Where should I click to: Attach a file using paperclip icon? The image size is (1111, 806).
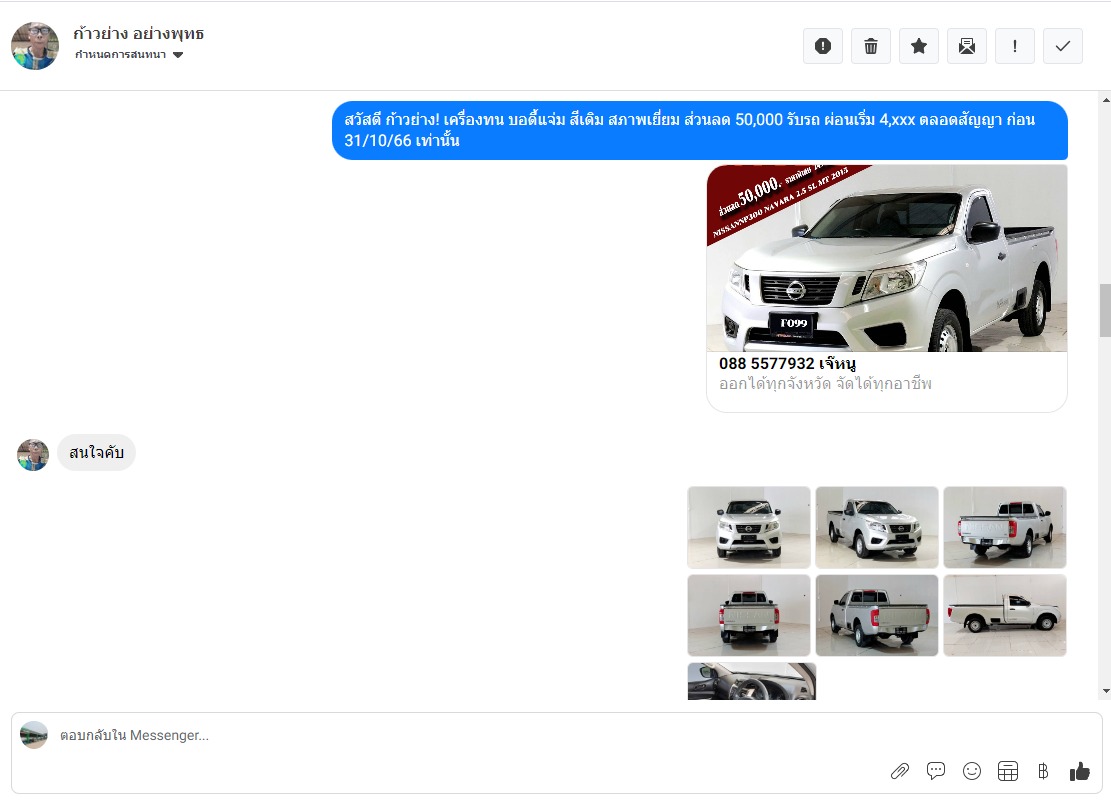click(x=900, y=771)
